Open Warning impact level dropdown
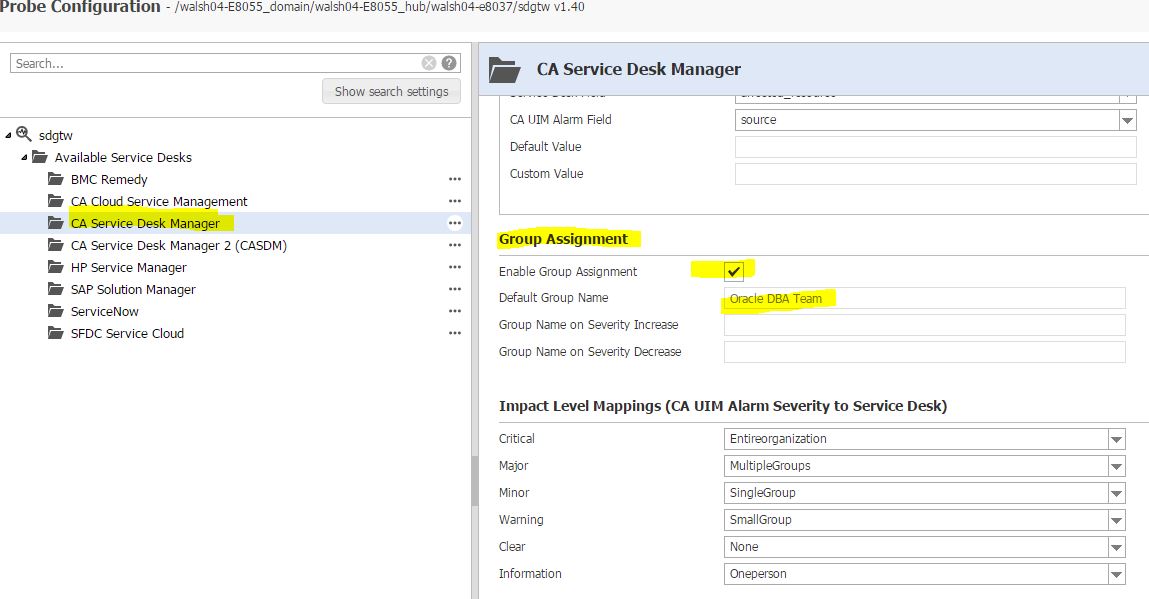The image size is (1149, 599). tap(1116, 521)
